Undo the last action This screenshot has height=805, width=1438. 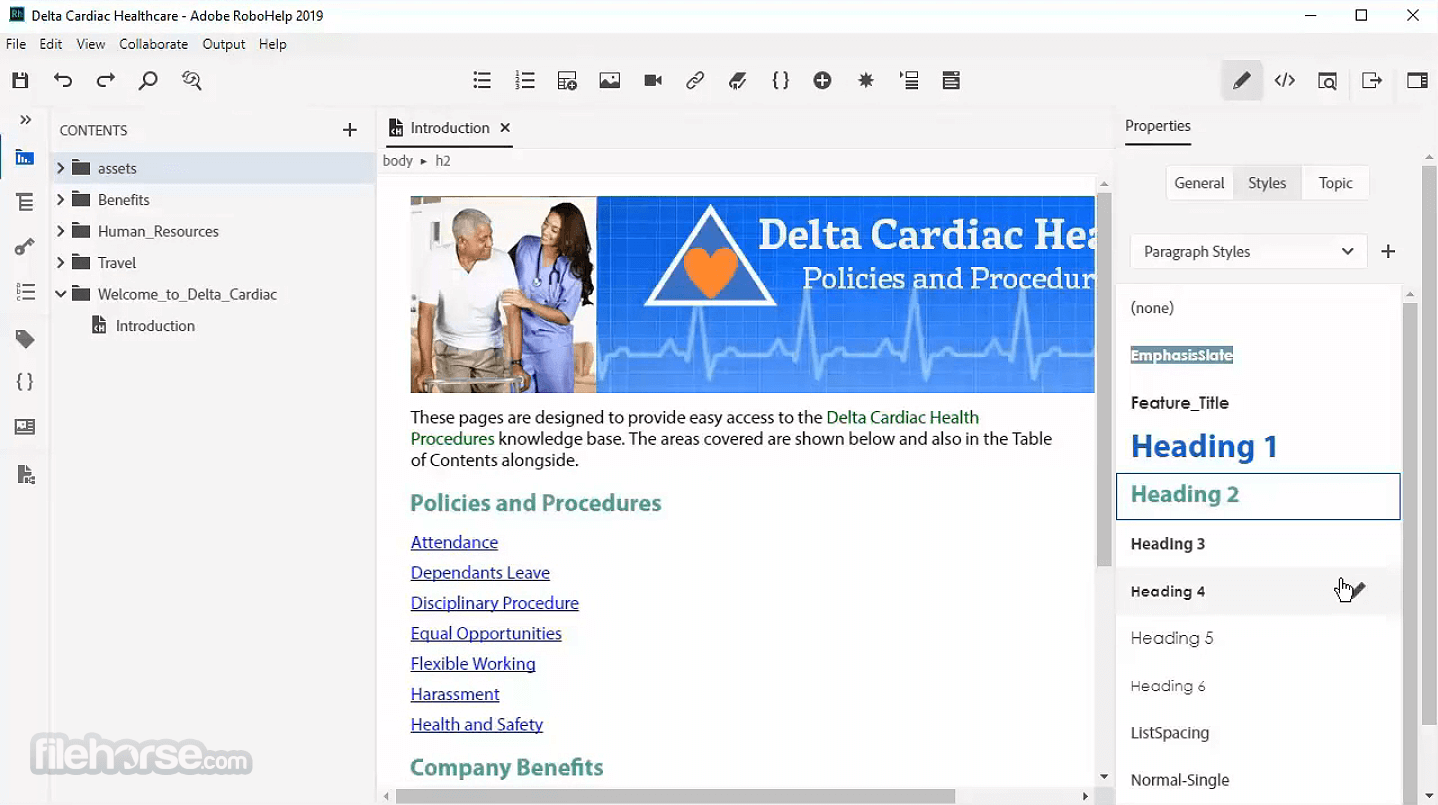(63, 81)
